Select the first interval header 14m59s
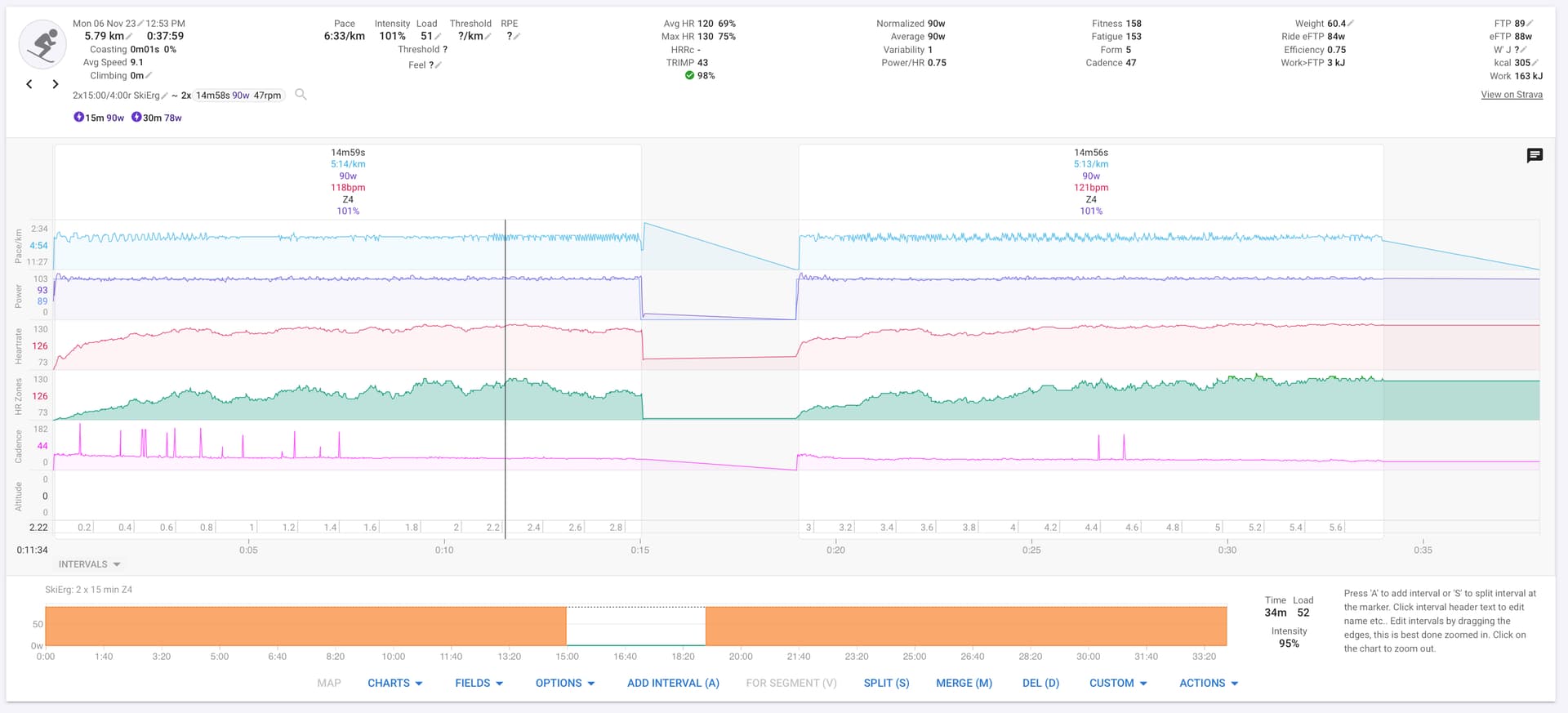 pyautogui.click(x=348, y=153)
